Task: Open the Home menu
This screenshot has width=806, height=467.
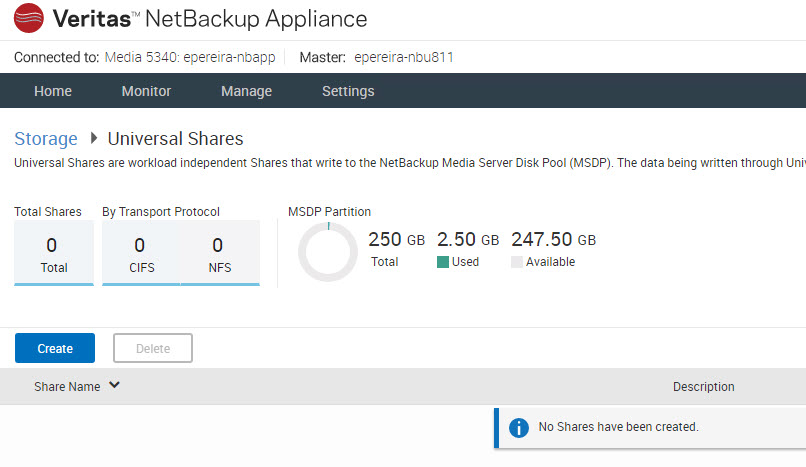Action: tap(53, 91)
